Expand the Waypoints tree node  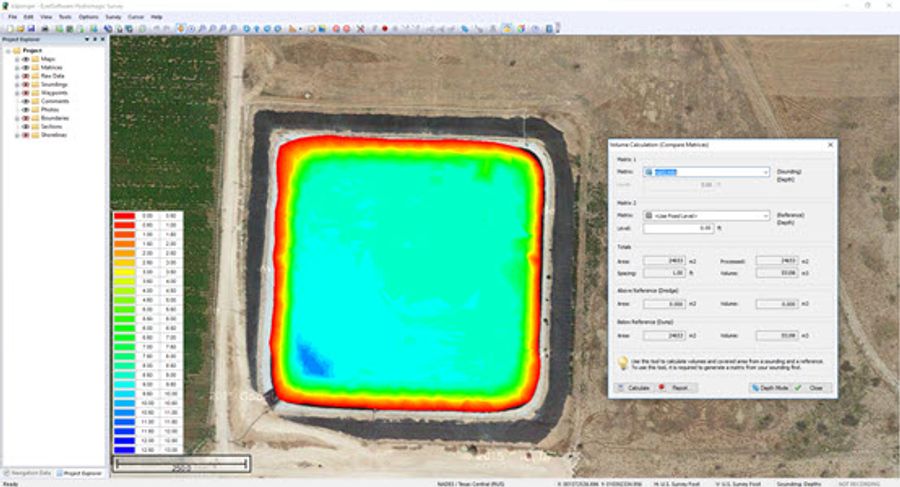(17, 92)
